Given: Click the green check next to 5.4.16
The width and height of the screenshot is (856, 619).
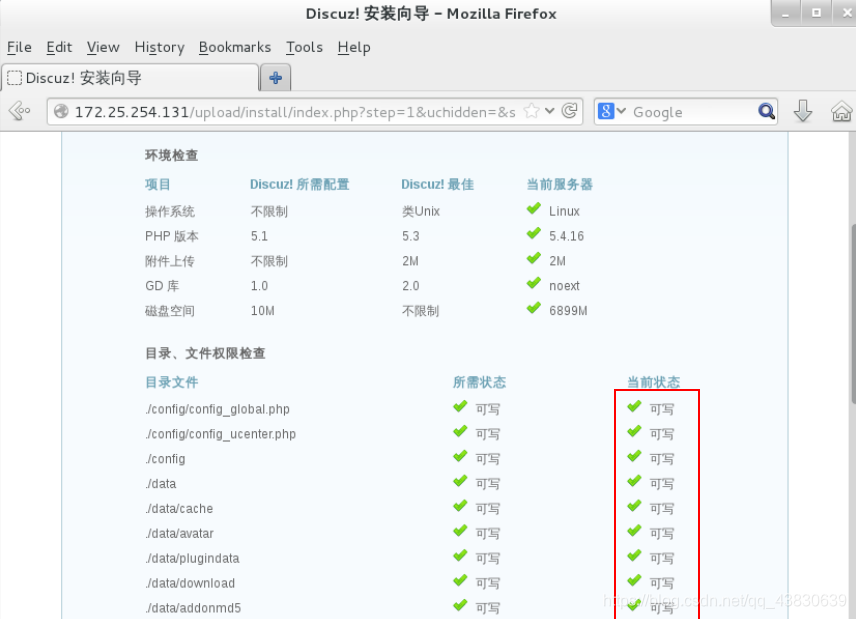Looking at the screenshot, I should (533, 234).
